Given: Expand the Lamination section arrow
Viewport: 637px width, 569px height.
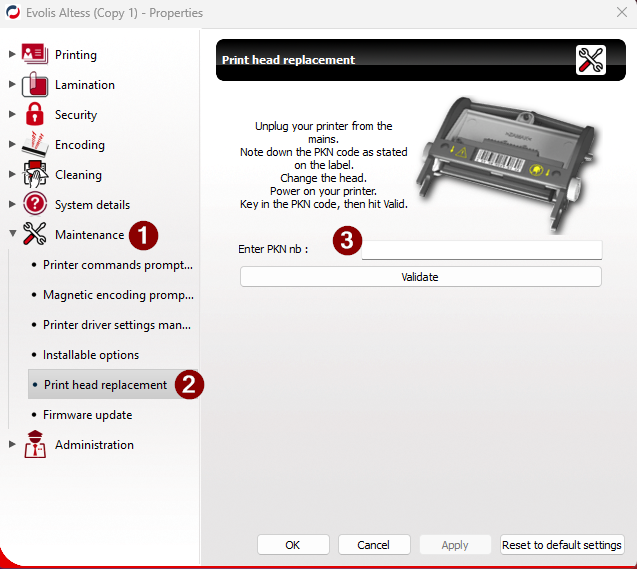Looking at the screenshot, I should [12, 84].
